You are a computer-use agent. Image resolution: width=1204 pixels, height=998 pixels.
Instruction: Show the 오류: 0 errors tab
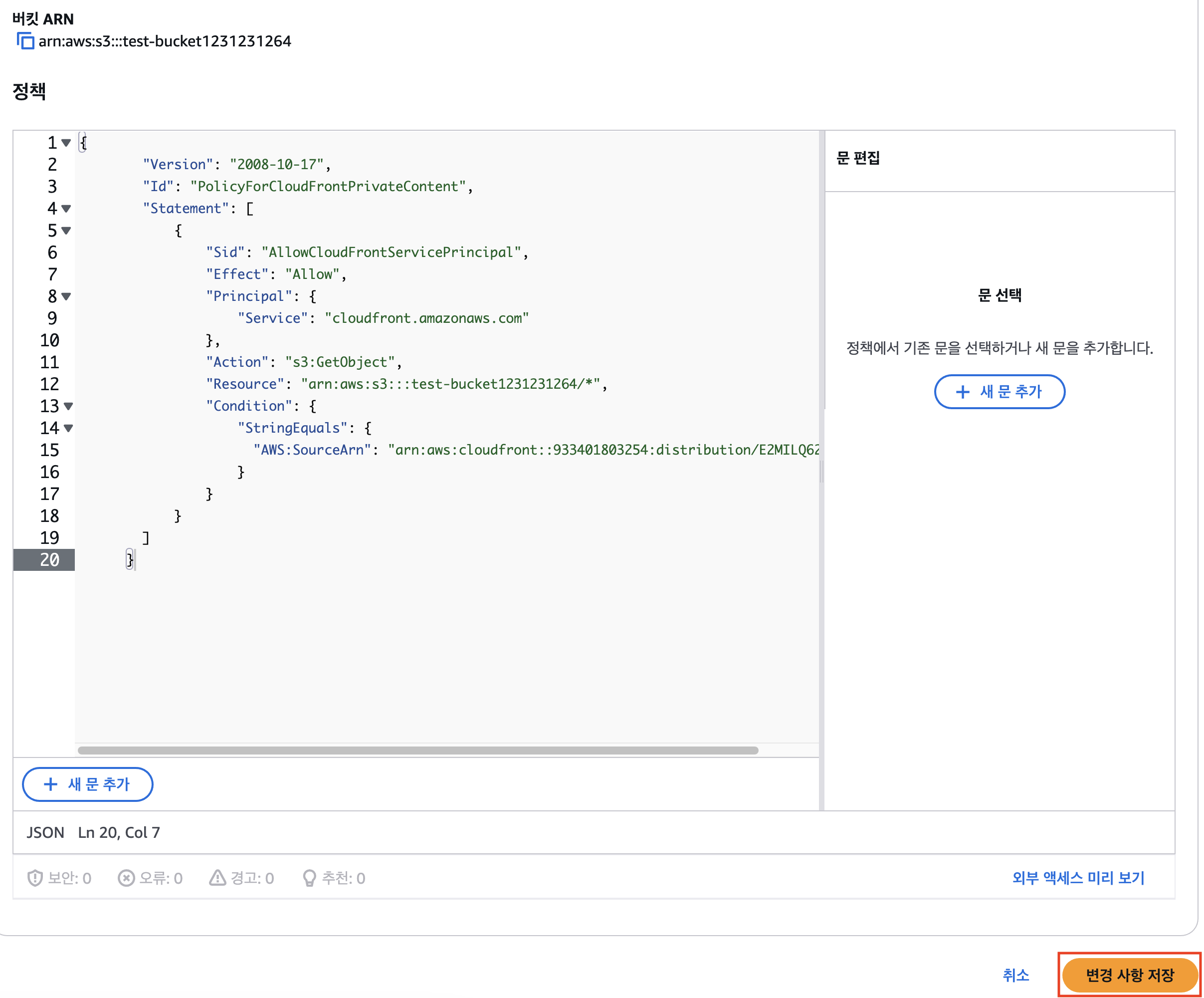[x=161, y=878]
